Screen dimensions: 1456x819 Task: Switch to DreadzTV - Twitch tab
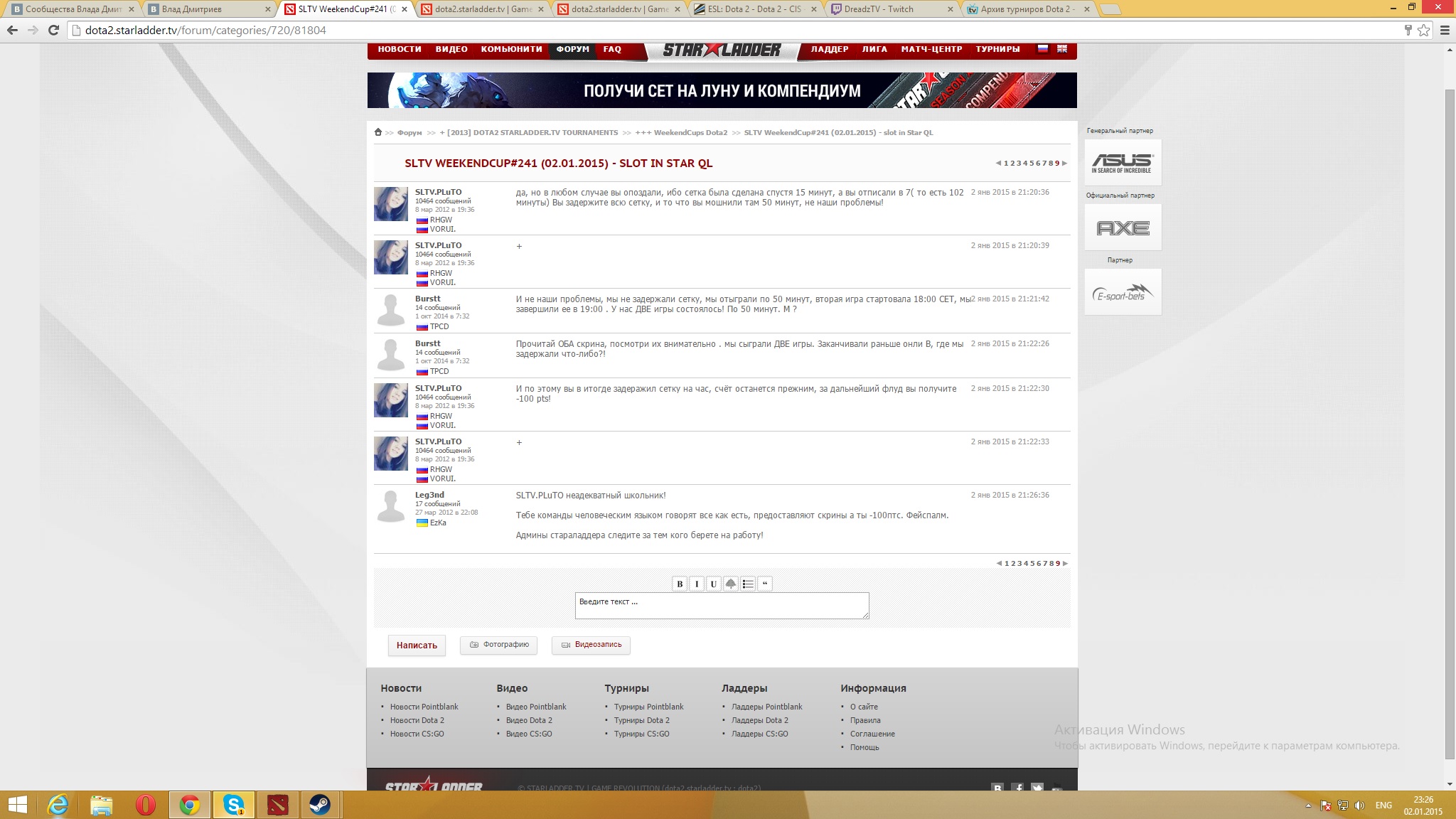879,9
